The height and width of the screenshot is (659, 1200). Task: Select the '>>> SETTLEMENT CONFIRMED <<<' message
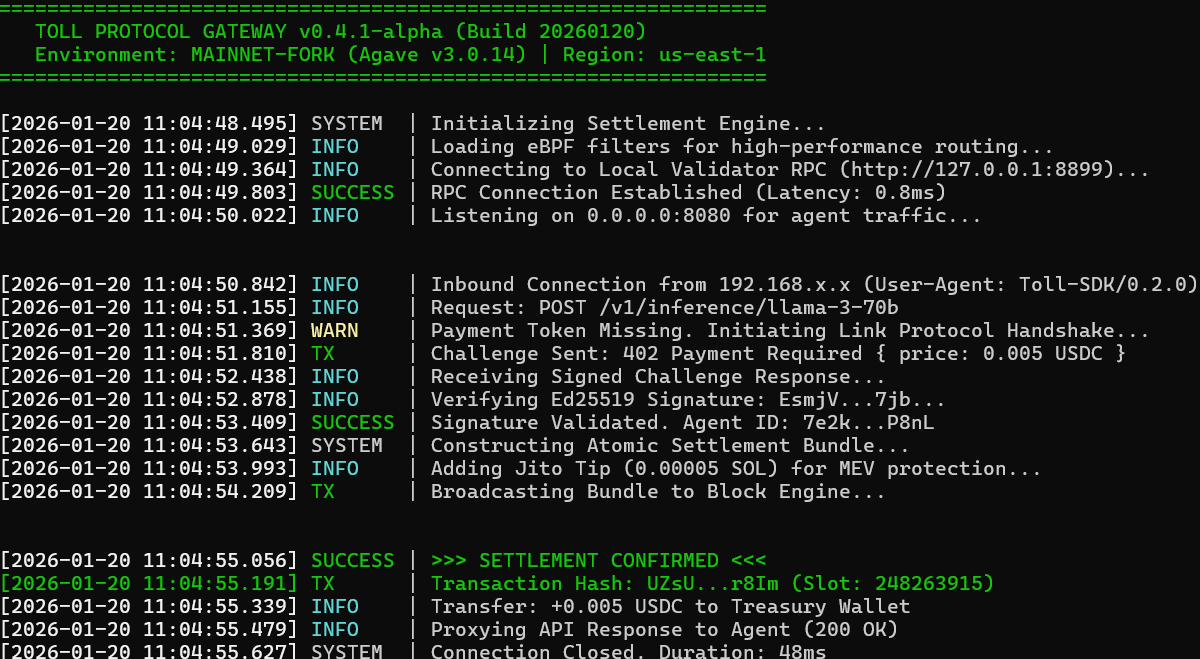598,561
